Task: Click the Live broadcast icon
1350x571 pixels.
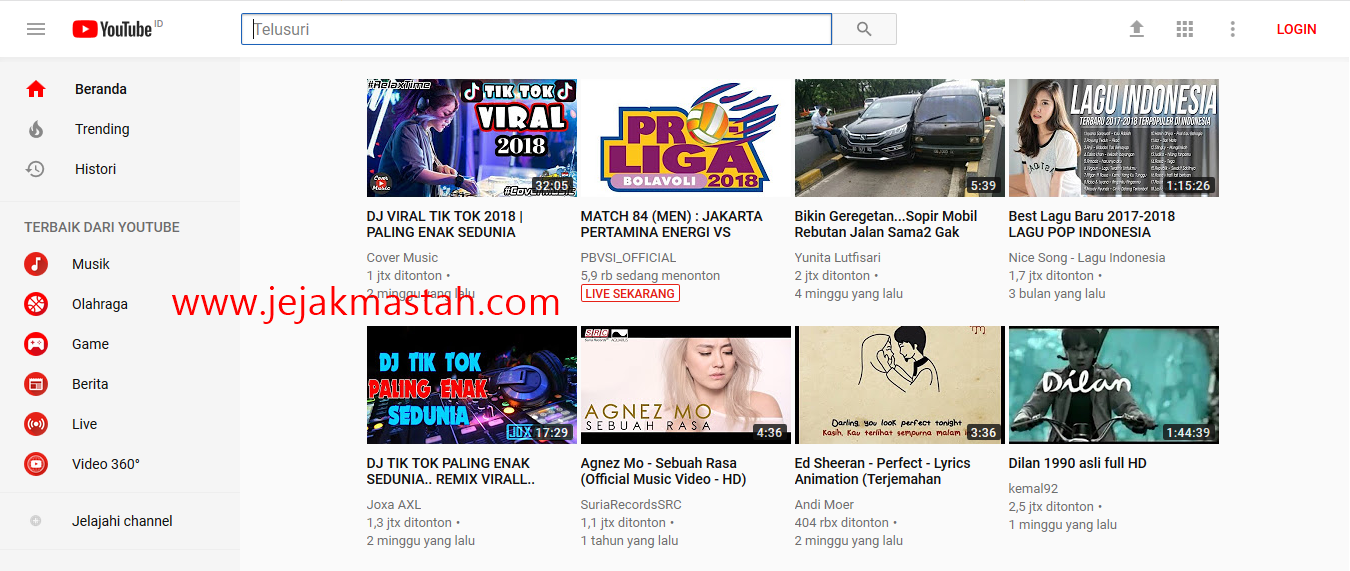Action: (36, 424)
